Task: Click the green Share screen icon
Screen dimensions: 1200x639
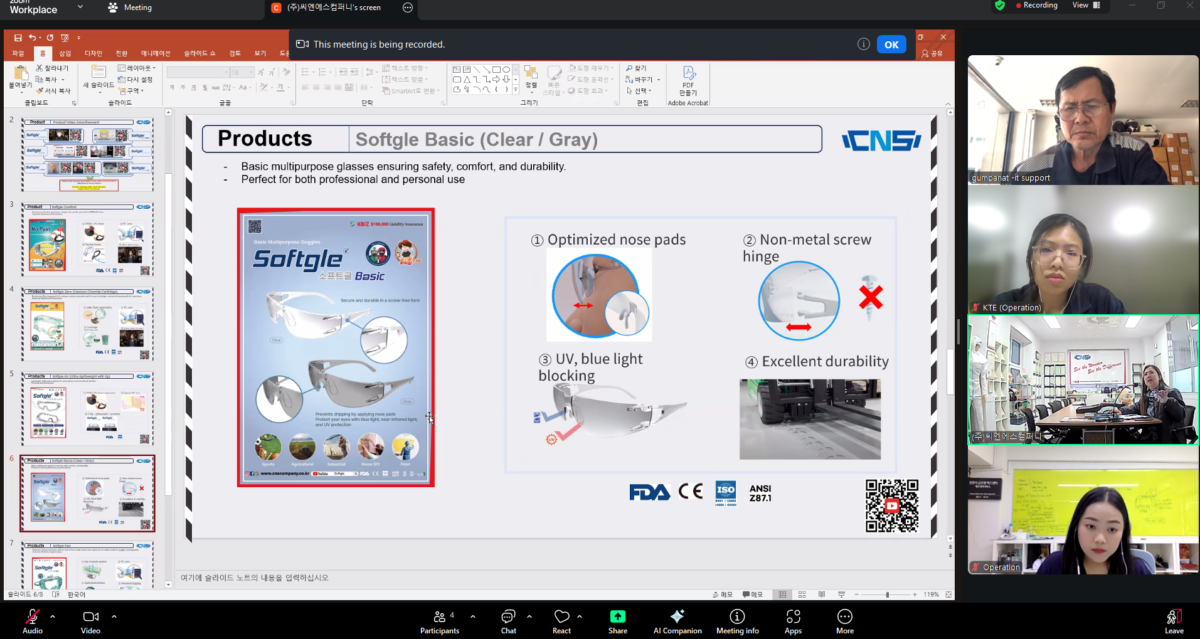Action: tap(617, 617)
